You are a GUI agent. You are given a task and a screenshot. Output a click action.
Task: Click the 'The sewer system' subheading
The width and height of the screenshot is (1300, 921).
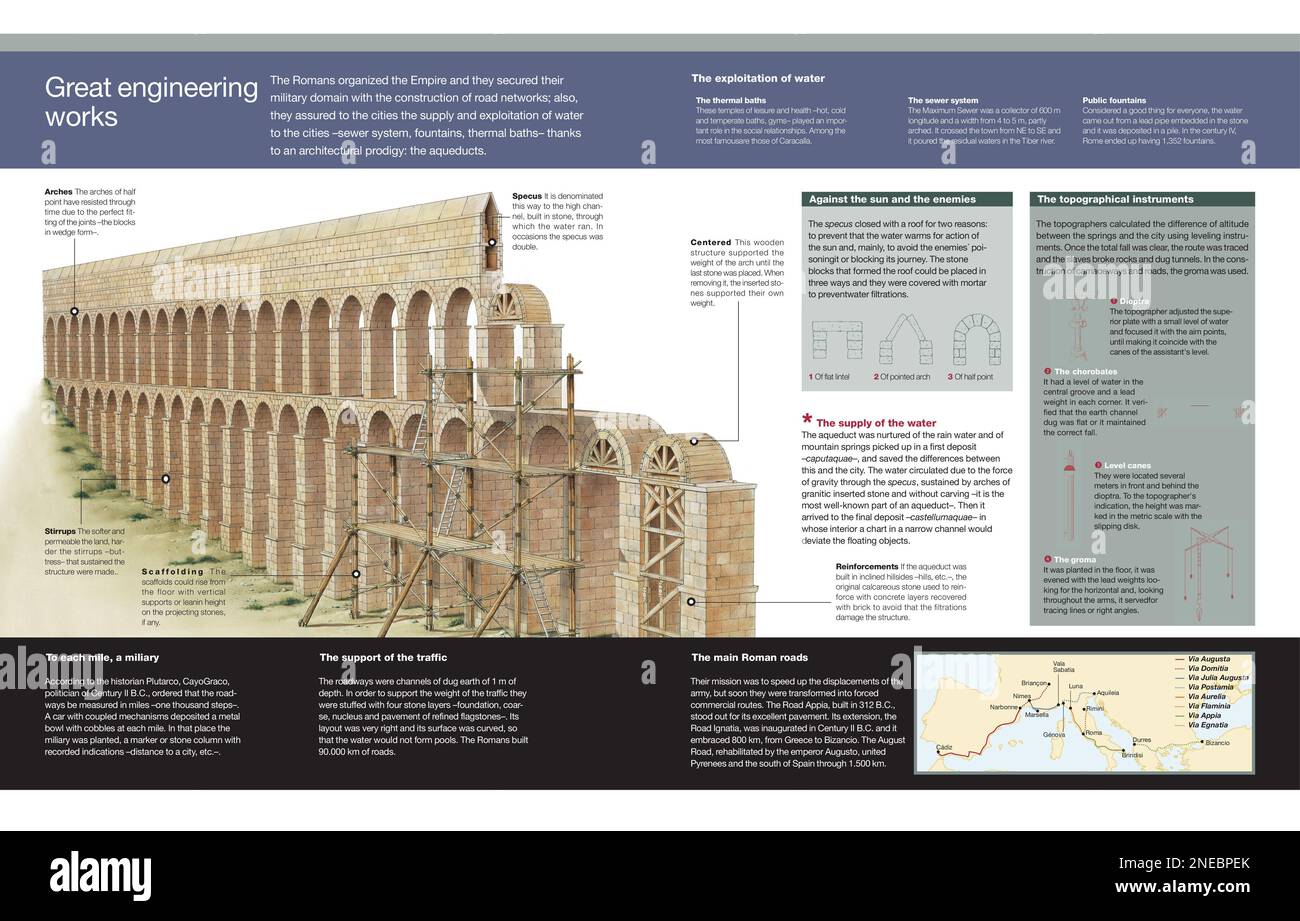943,100
